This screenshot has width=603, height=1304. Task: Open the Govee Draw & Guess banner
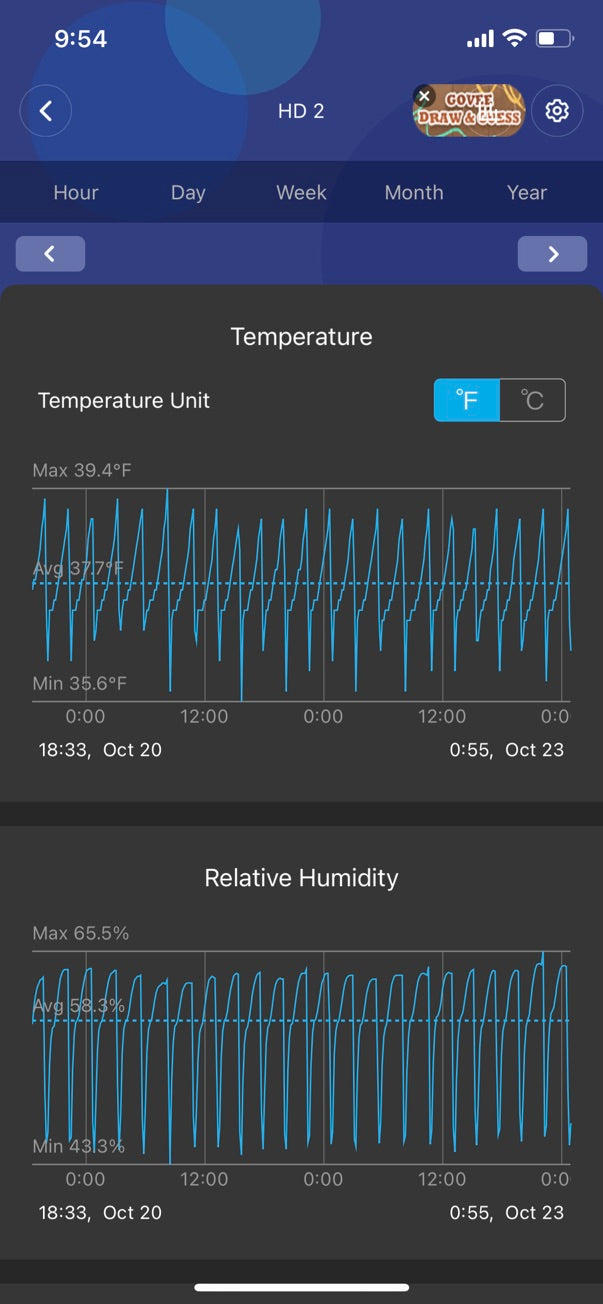coord(476,113)
